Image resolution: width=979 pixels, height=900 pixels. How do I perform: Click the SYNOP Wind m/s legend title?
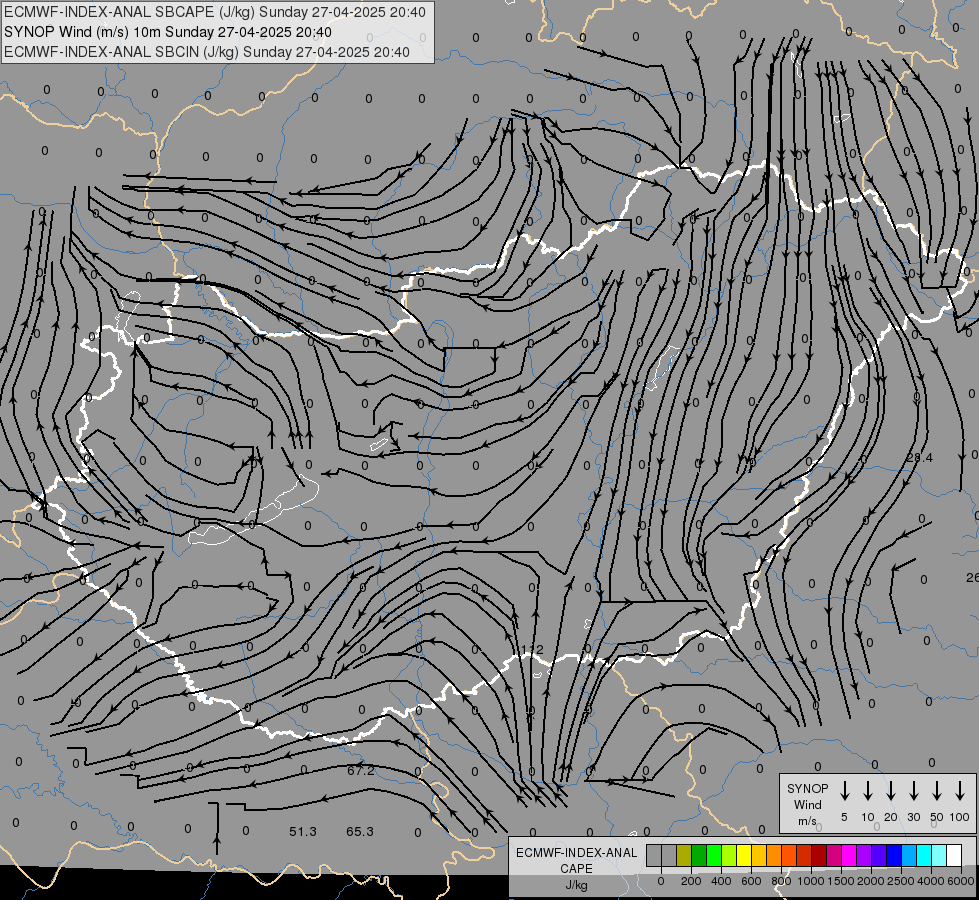coord(807,804)
